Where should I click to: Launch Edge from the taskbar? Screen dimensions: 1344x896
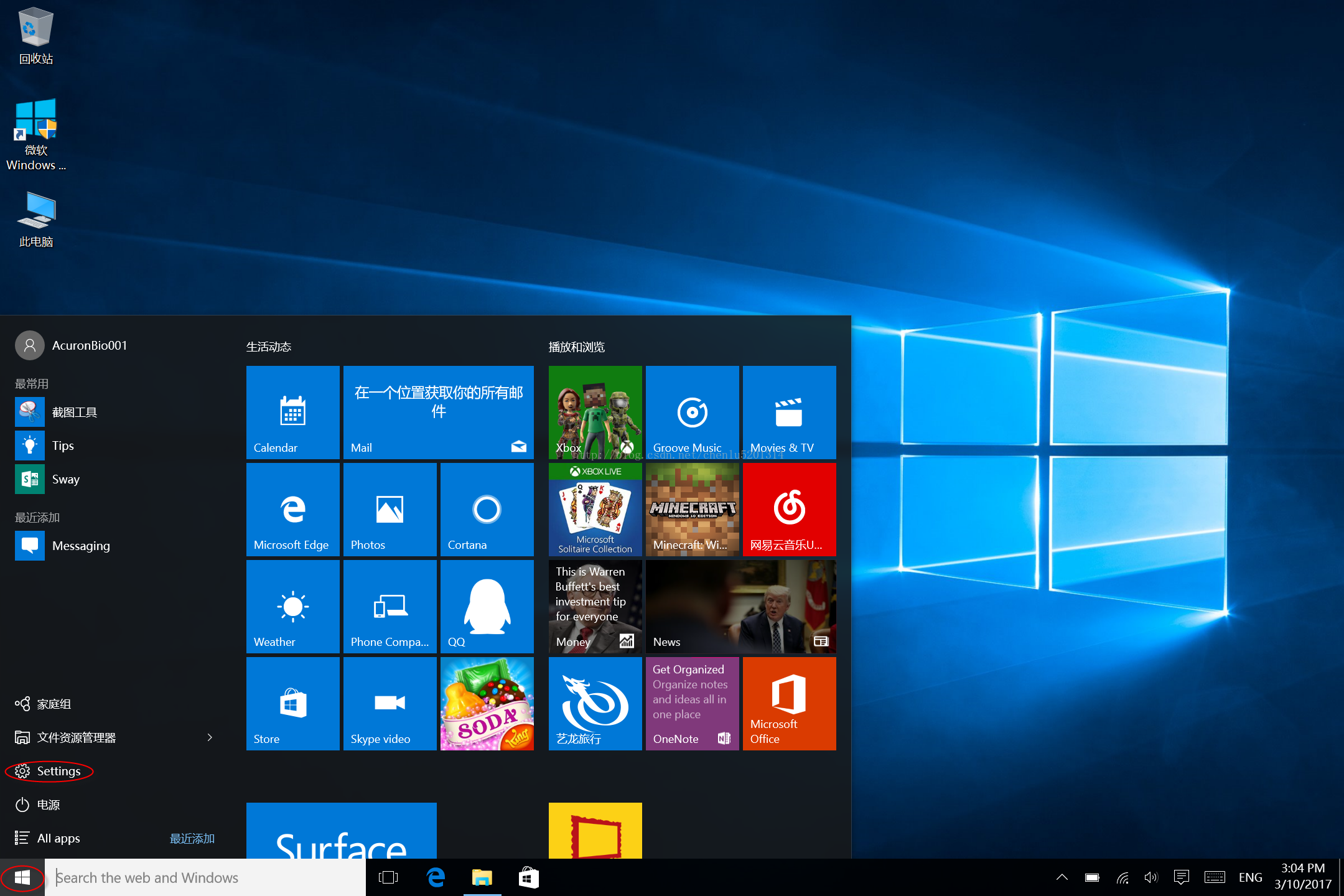click(x=436, y=877)
